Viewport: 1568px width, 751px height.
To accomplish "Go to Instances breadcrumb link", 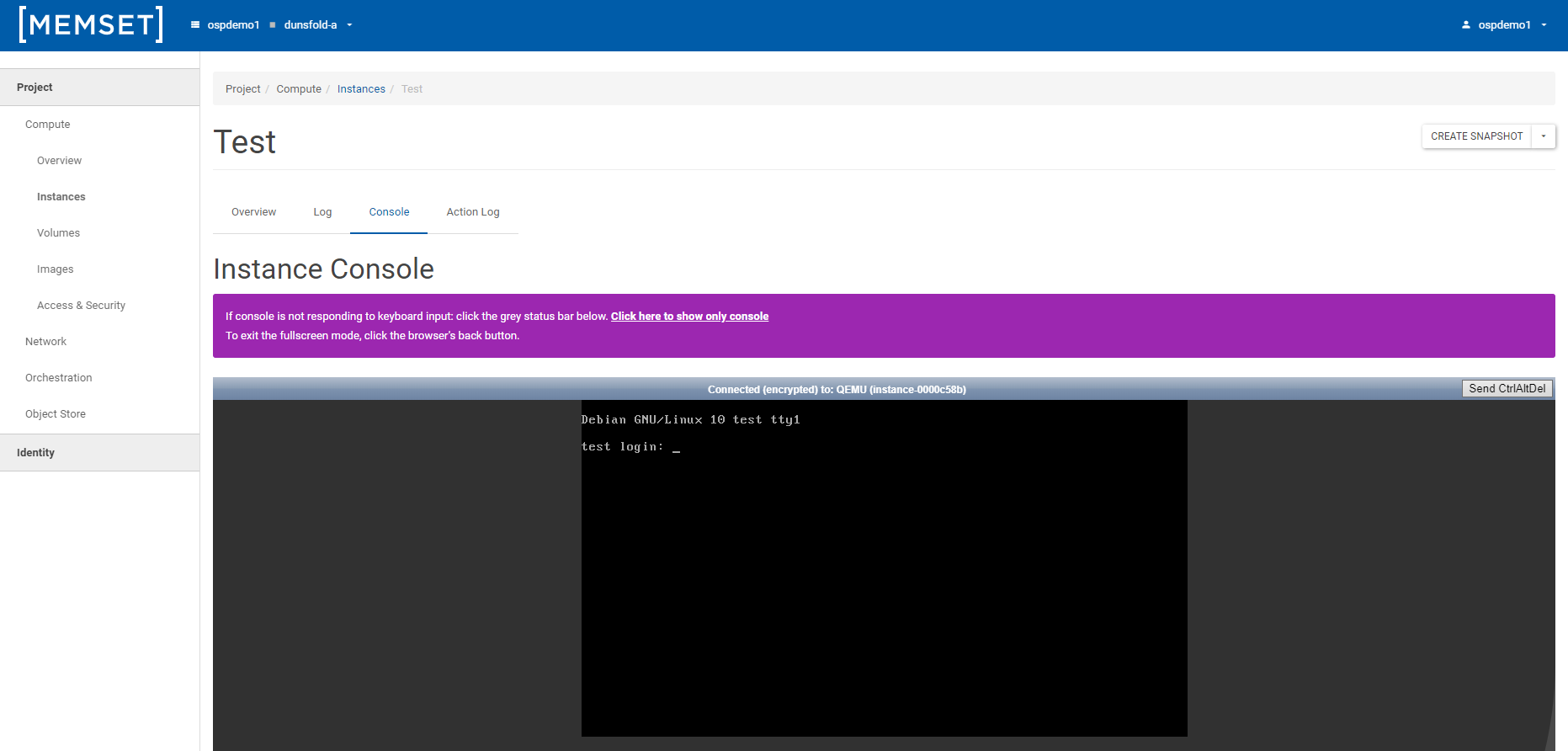I will 361,89.
